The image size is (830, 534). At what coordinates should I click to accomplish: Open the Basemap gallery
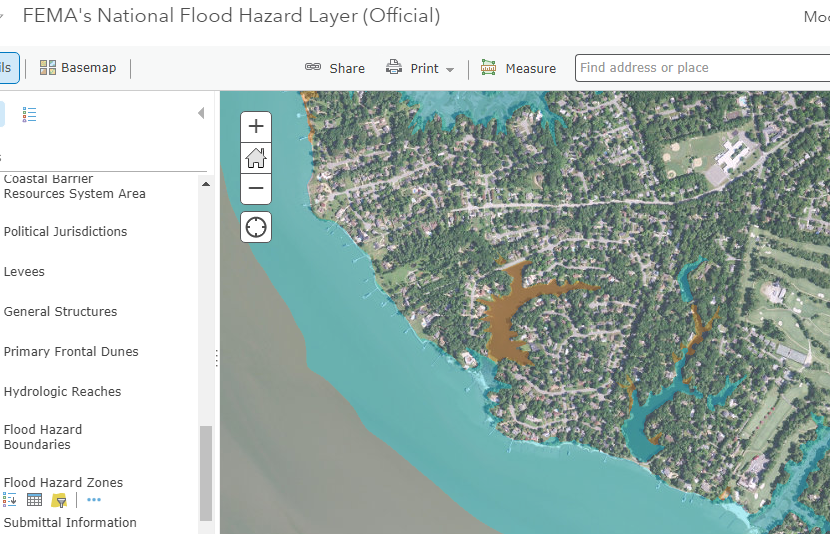(78, 68)
